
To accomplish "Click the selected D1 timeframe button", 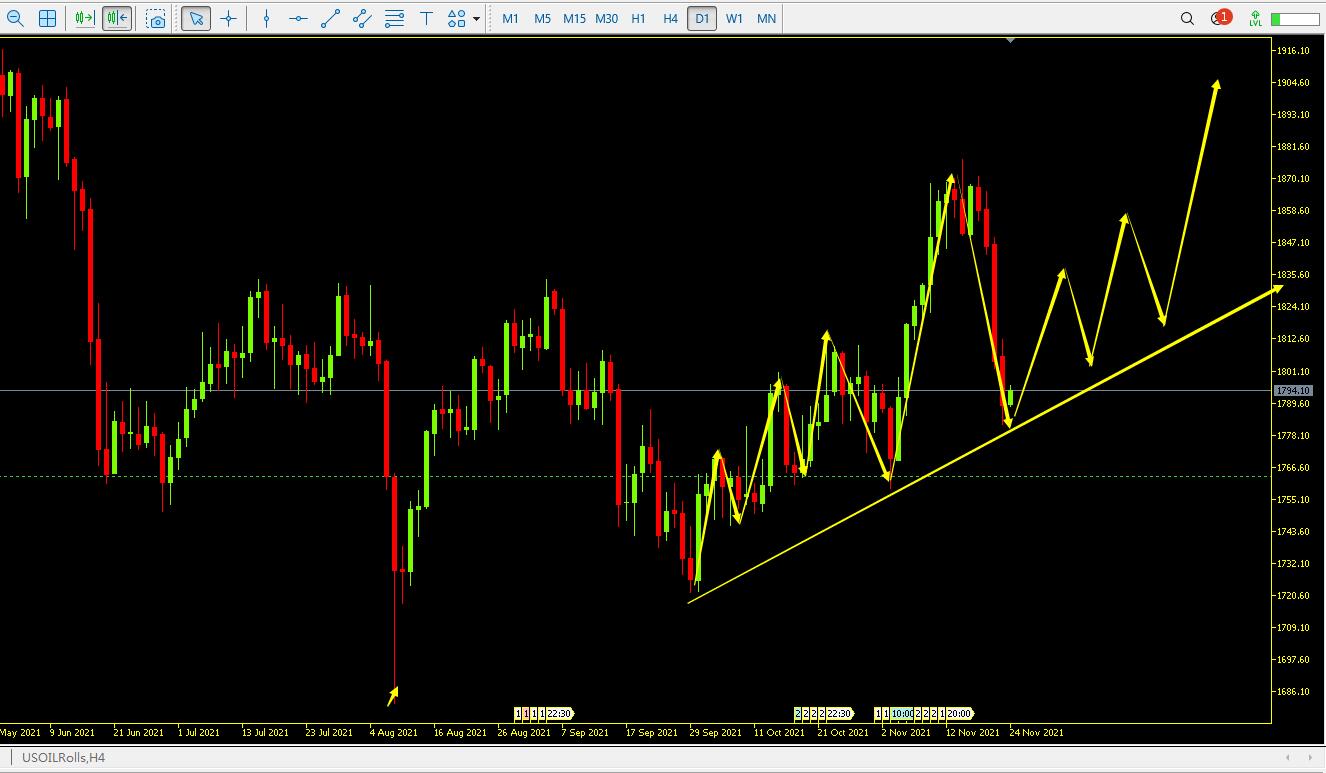I will (702, 19).
